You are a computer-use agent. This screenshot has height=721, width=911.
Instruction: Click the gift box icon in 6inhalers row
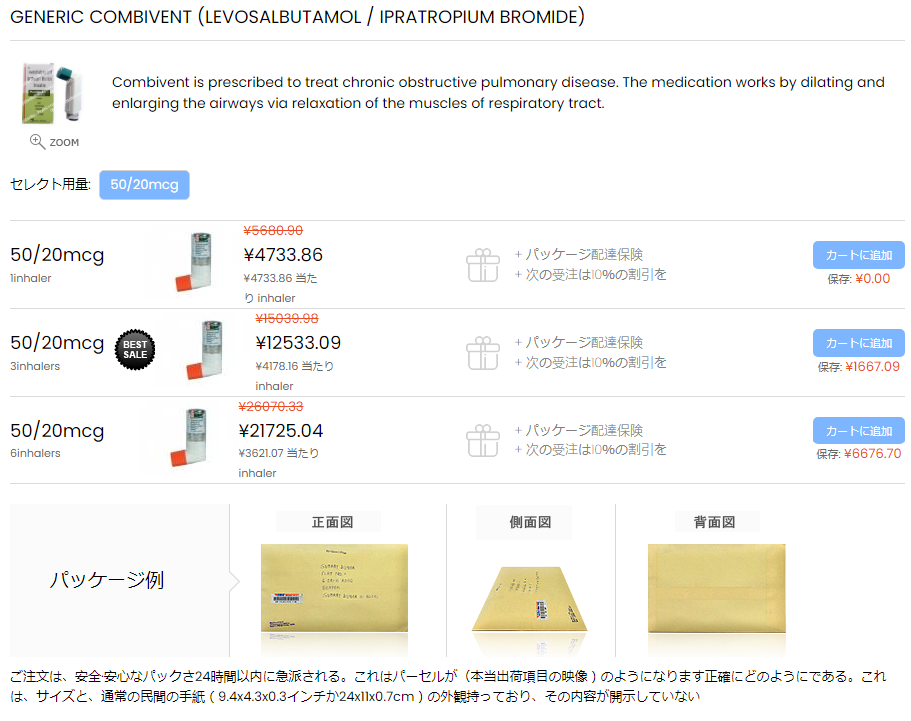[483, 440]
